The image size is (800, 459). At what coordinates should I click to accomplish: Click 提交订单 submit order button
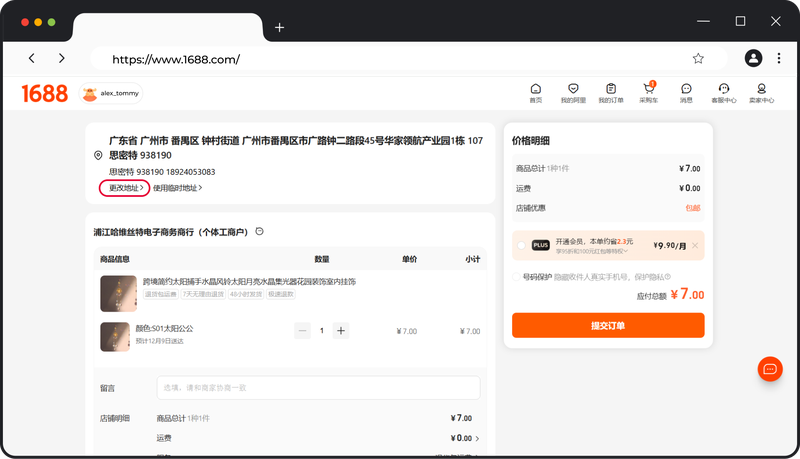pyautogui.click(x=608, y=325)
